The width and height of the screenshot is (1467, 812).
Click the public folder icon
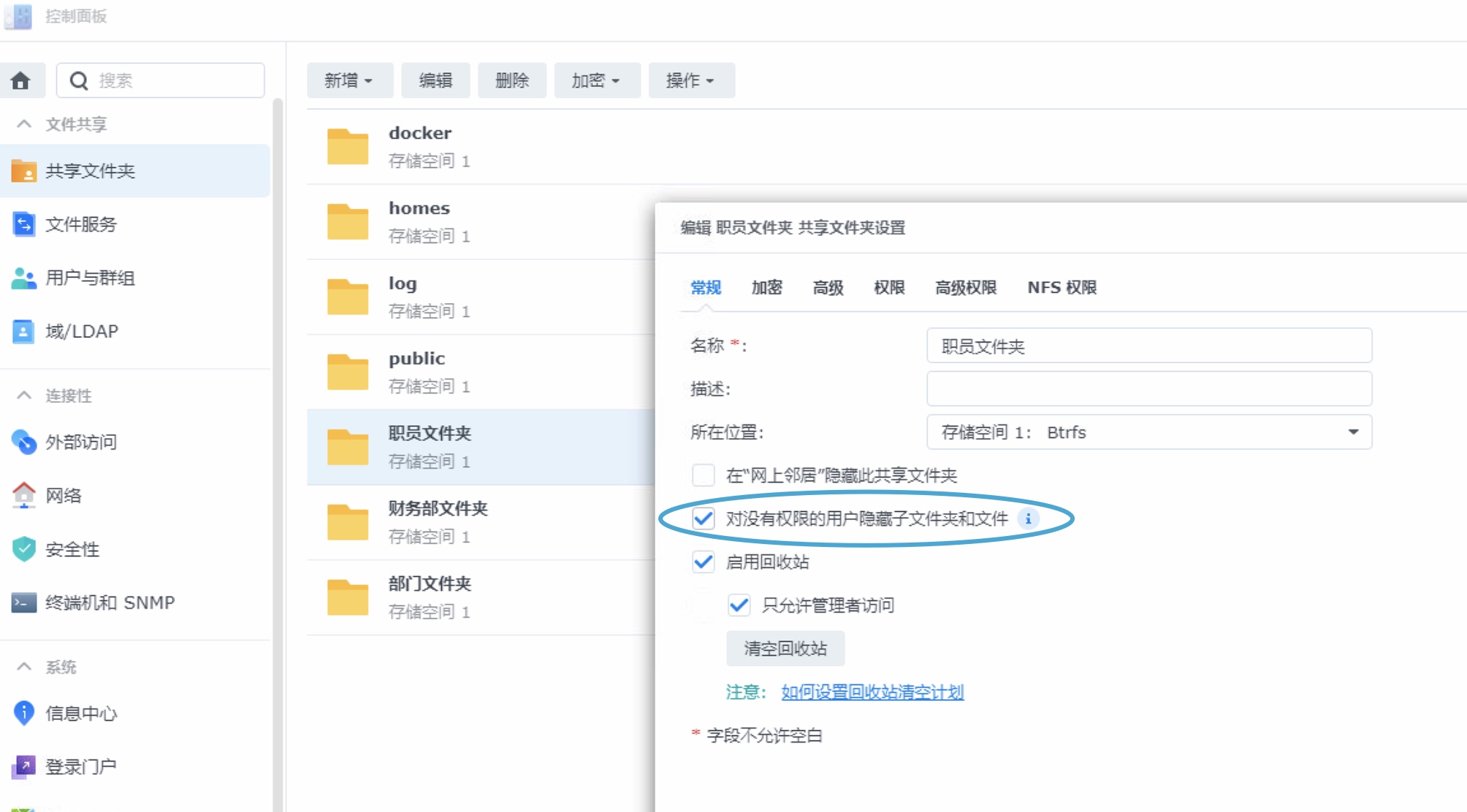tap(348, 372)
